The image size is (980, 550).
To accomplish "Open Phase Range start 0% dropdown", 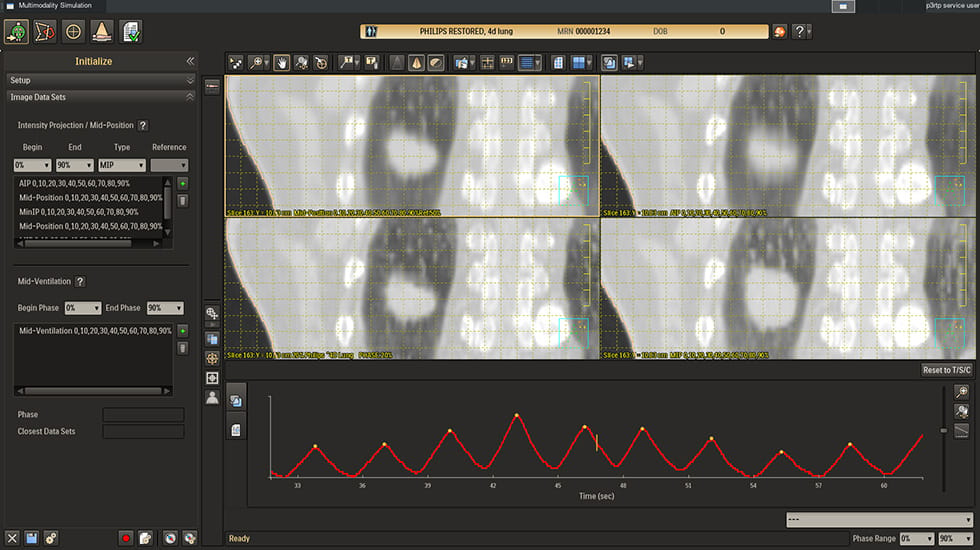I will [917, 538].
